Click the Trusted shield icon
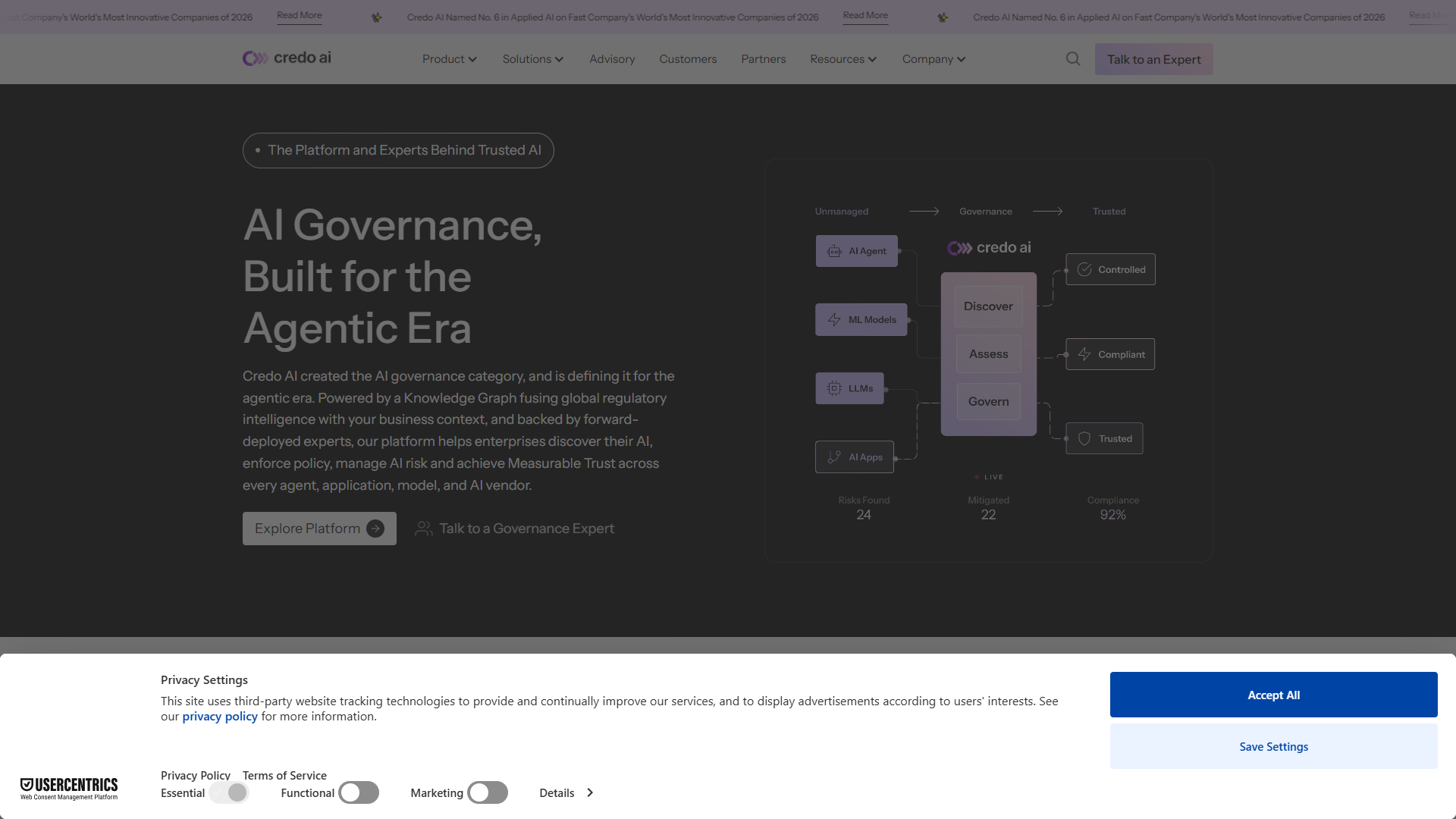The image size is (1456, 819). click(1084, 438)
